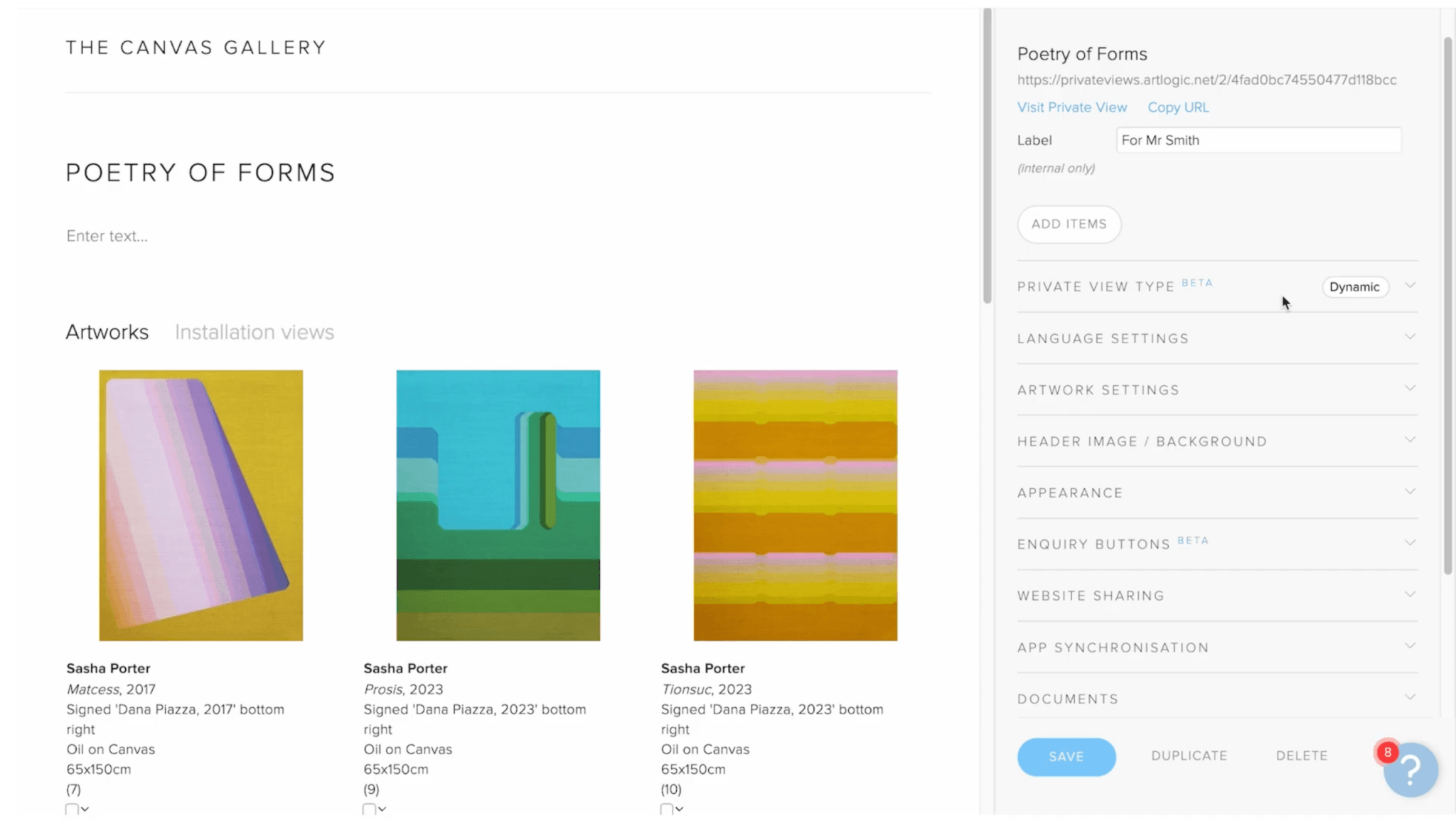This screenshot has height=823, width=1456.
Task: Open the yellow and purple Matcess thumbnail
Action: pos(200,505)
